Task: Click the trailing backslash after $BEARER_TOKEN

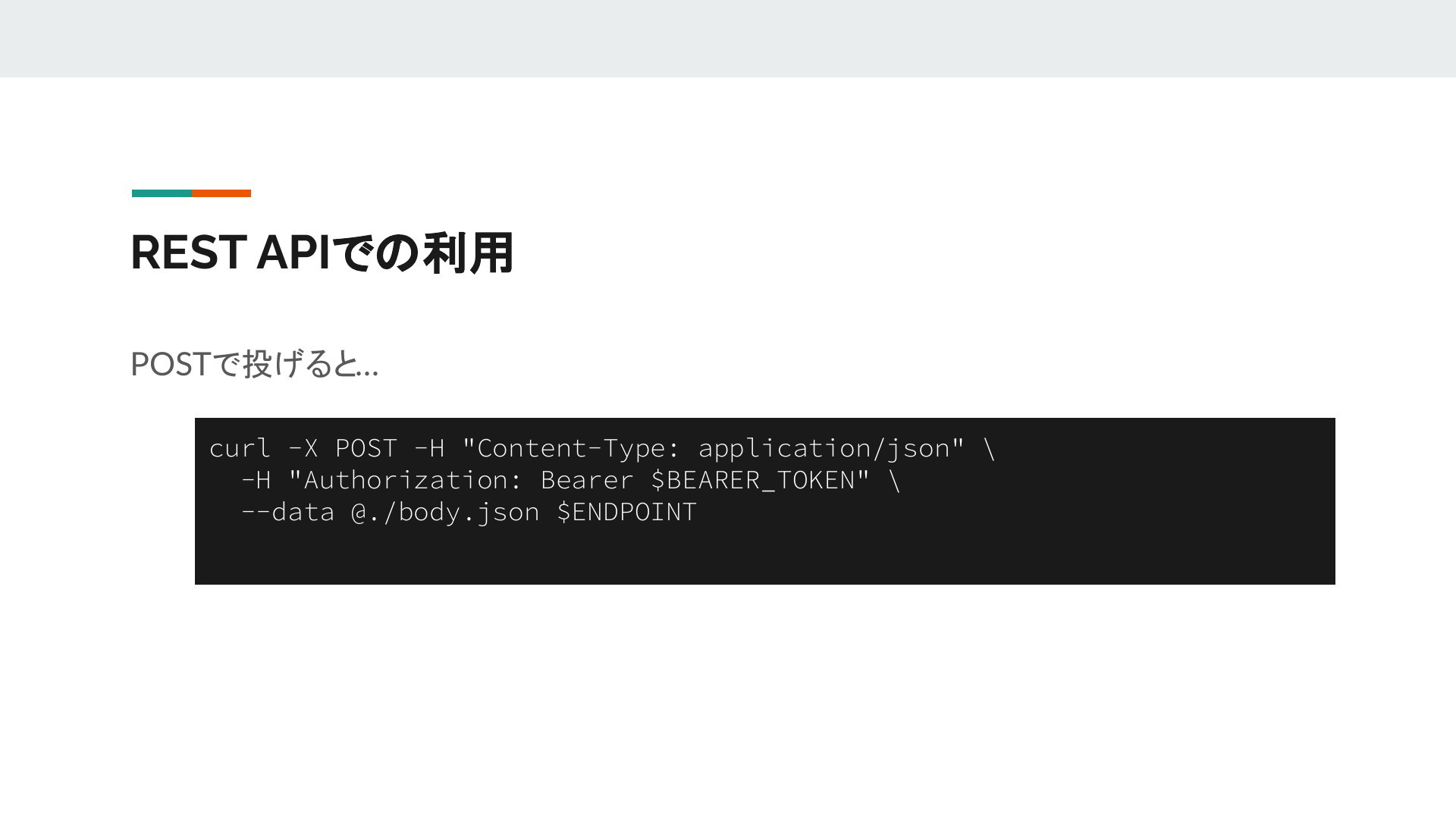Action: pos(894,480)
